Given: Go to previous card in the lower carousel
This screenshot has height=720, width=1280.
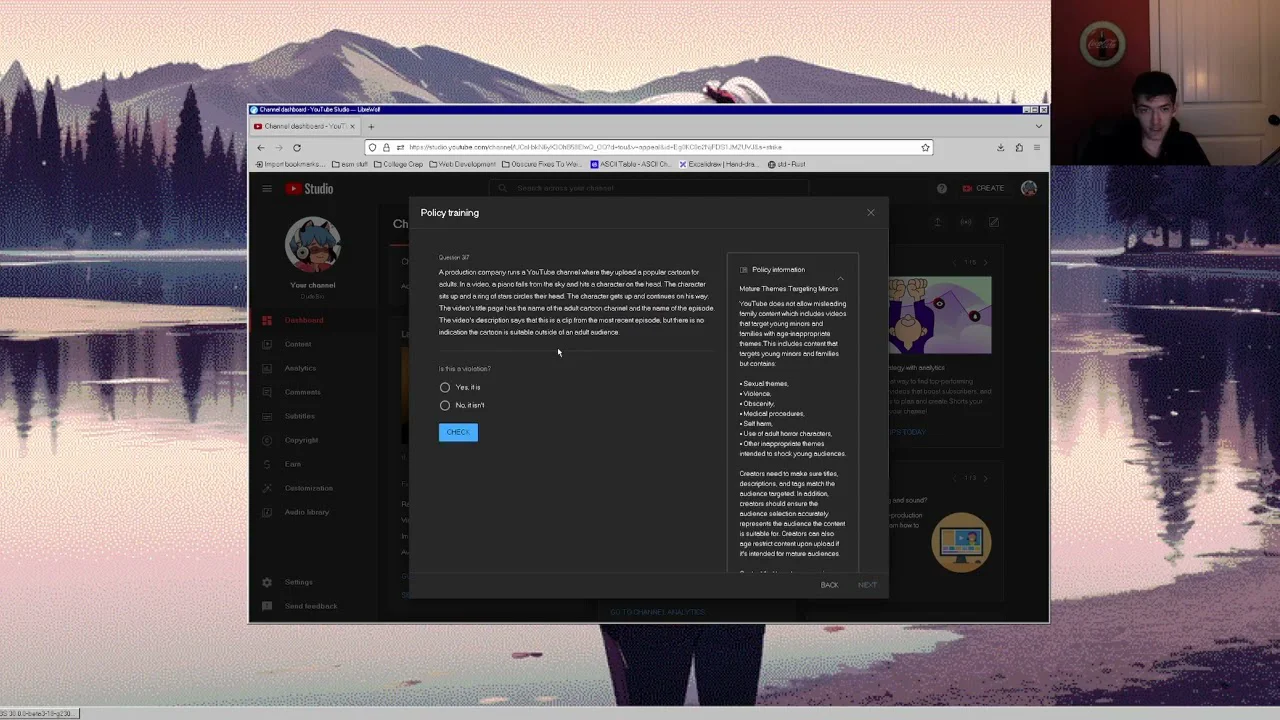Looking at the screenshot, I should [955, 478].
